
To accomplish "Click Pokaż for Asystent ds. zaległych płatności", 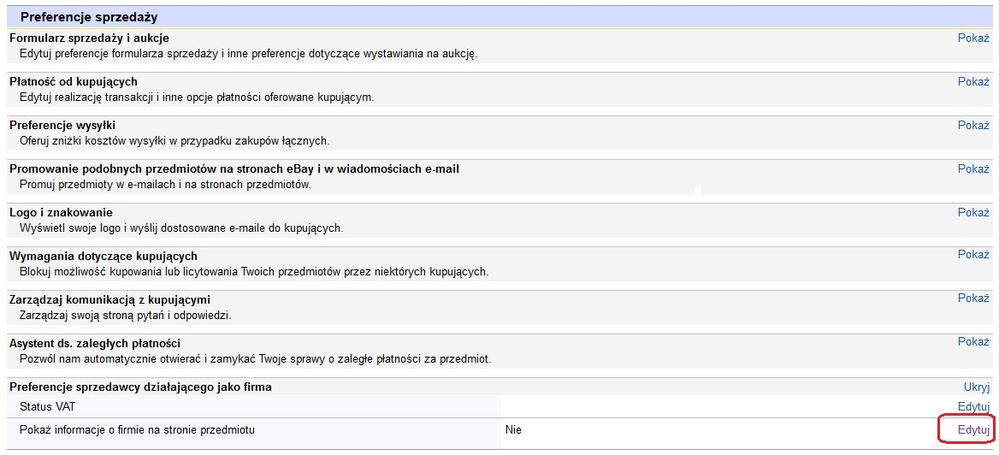I will point(972,342).
